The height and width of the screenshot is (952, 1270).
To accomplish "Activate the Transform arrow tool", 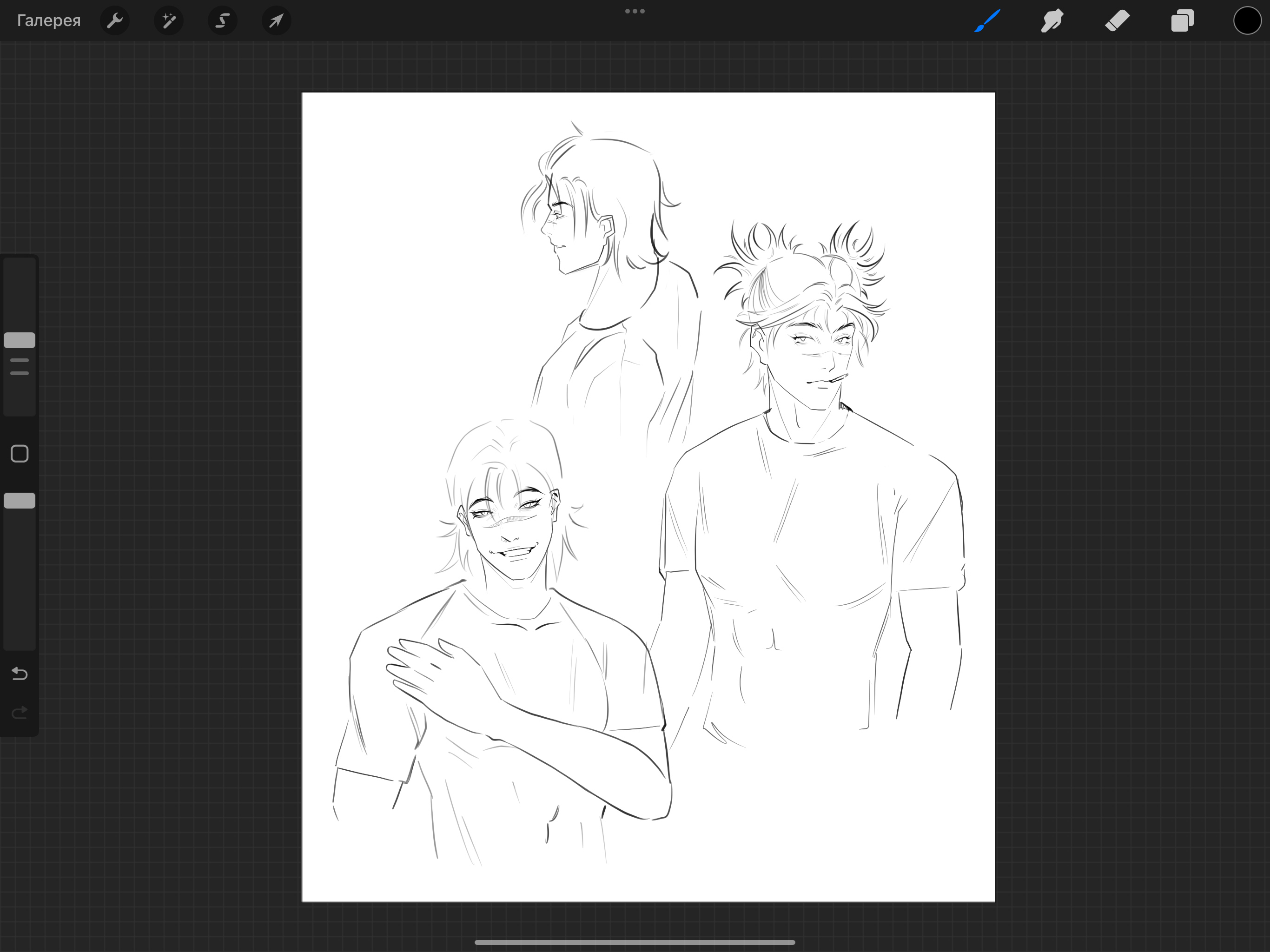I will pos(276,20).
